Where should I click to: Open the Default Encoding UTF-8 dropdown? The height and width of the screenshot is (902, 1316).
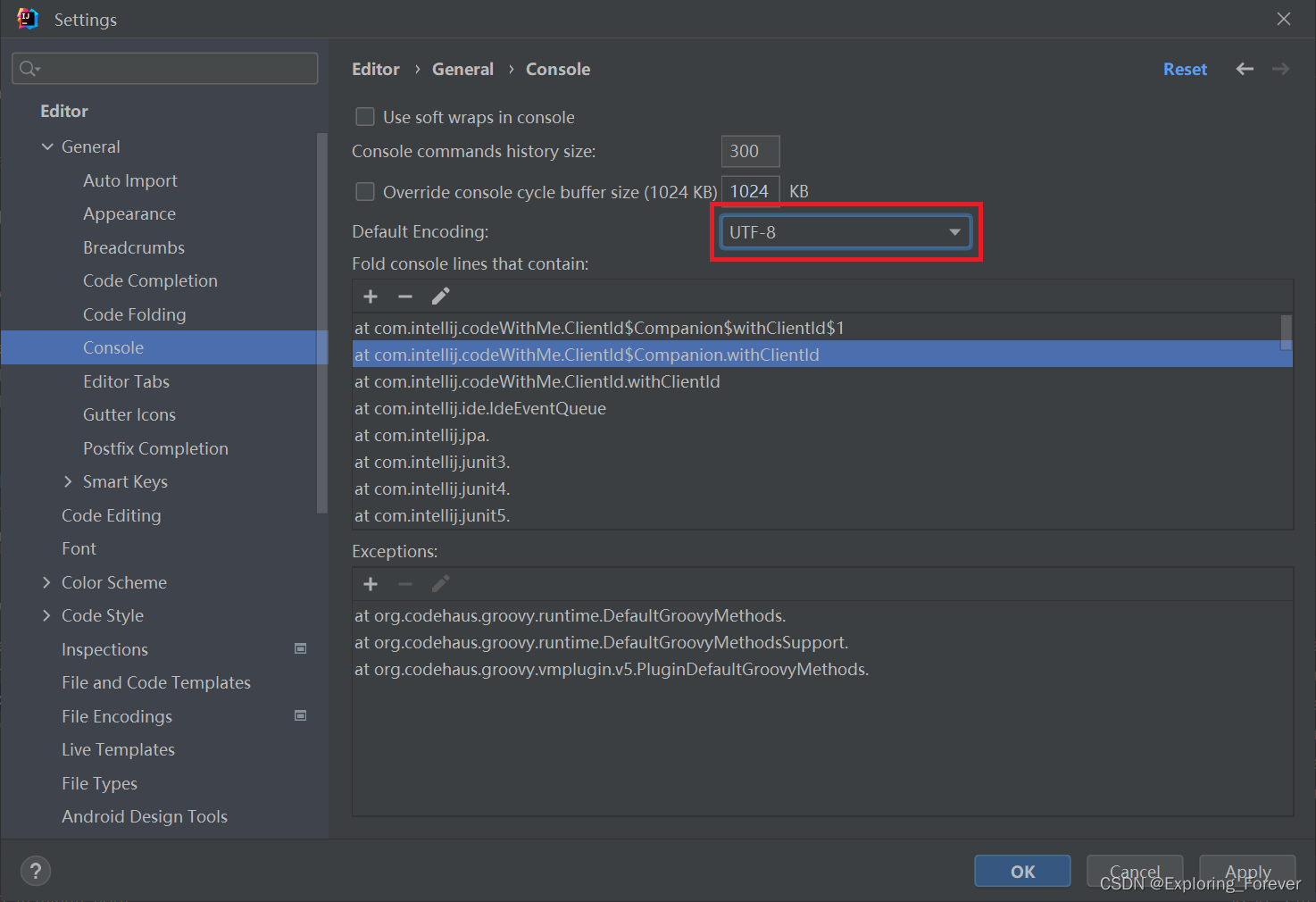845,232
